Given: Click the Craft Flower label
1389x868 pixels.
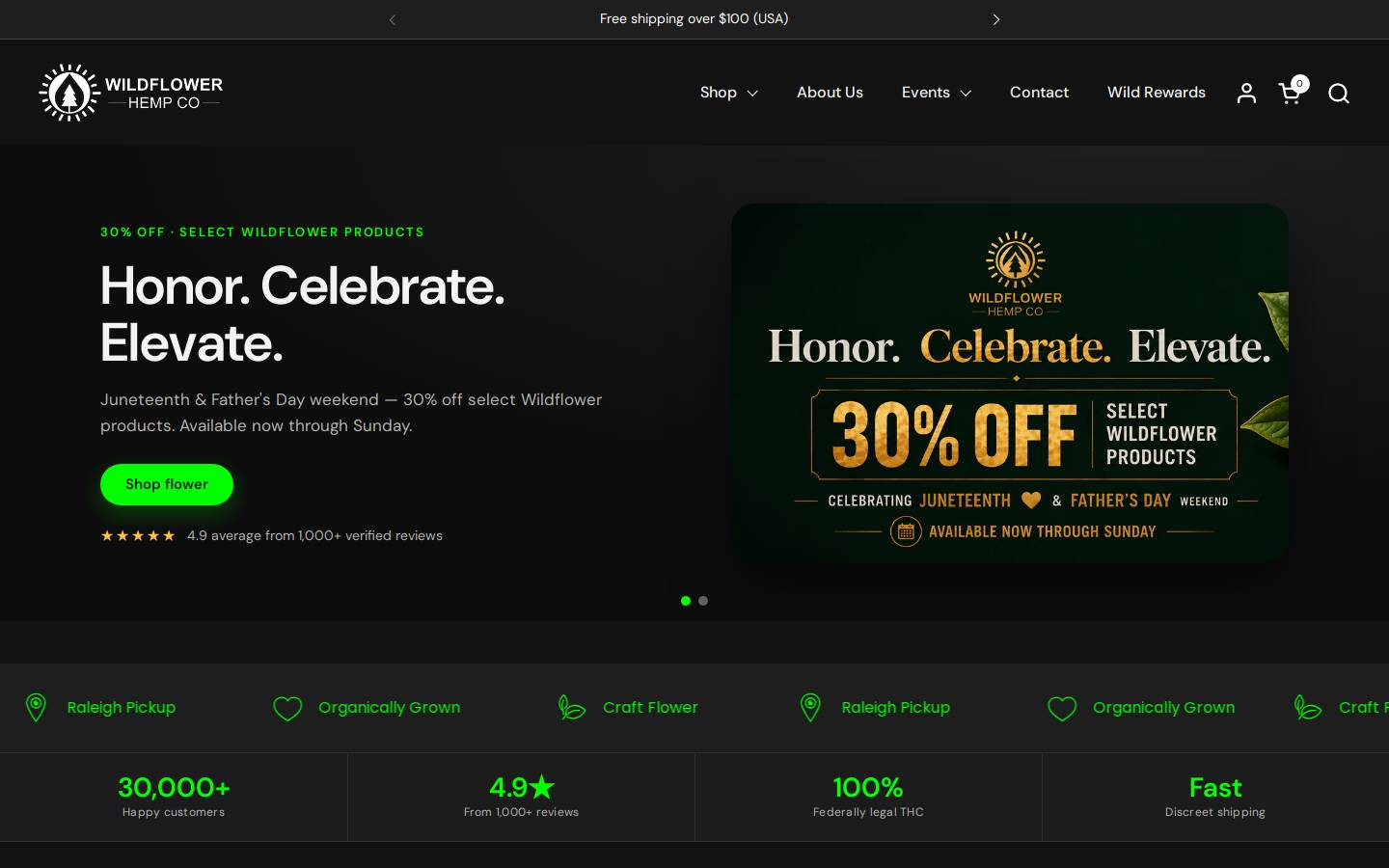Looking at the screenshot, I should pos(650,707).
